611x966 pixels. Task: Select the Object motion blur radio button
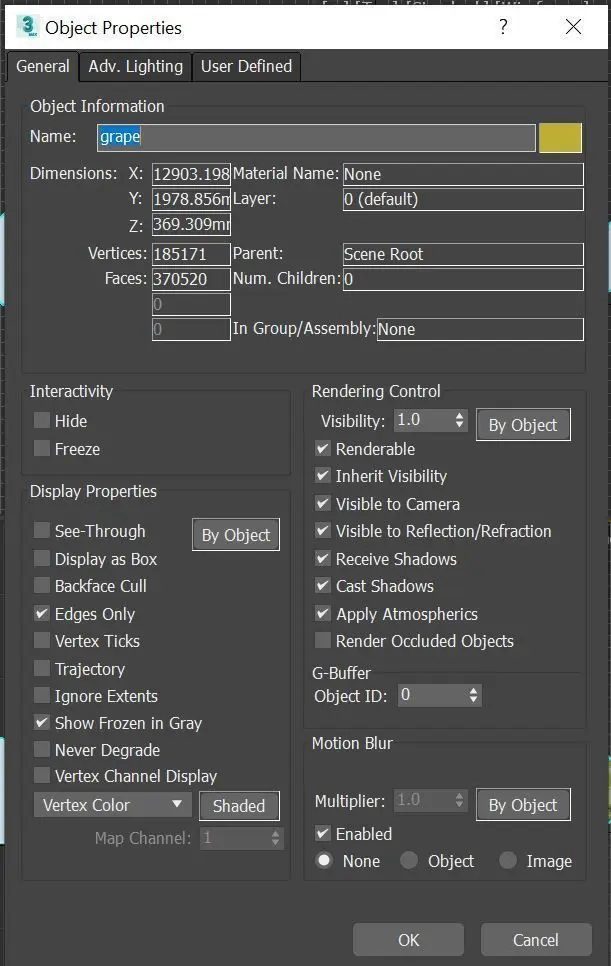(409, 861)
